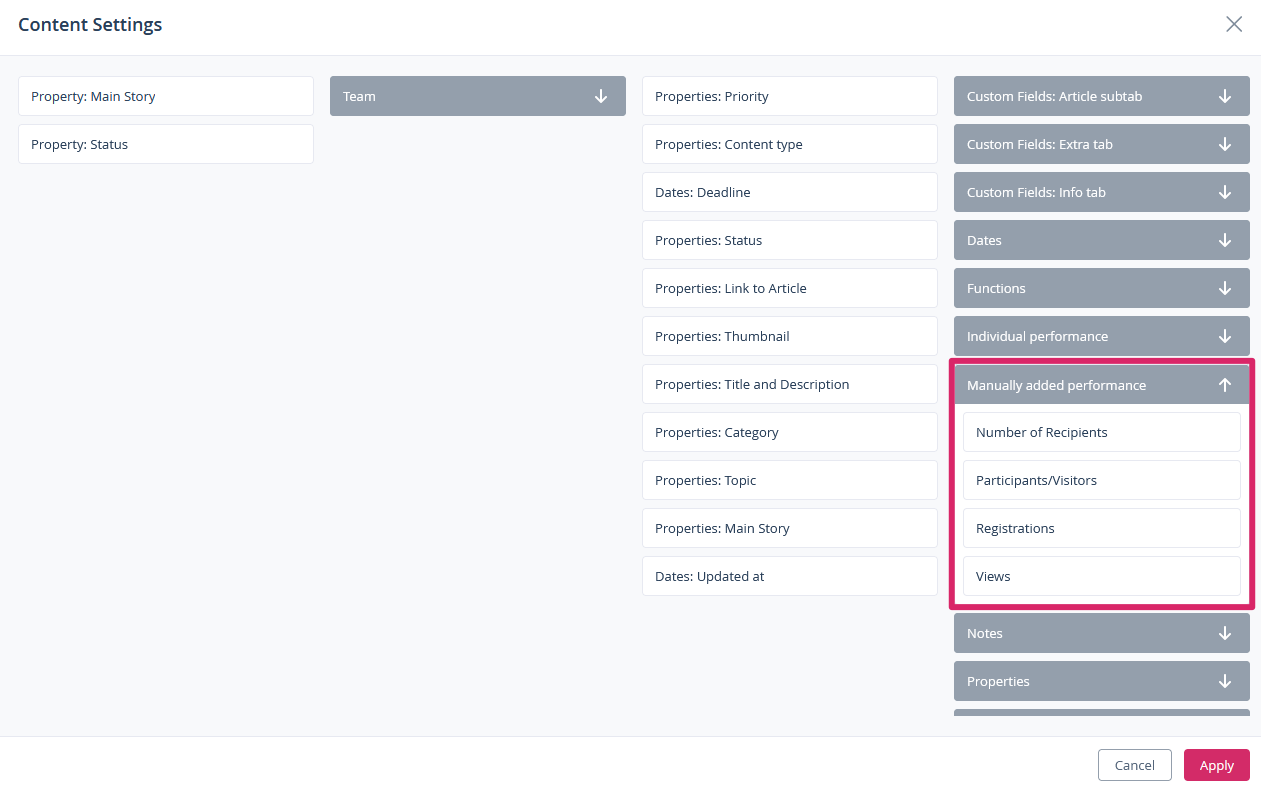The height and width of the screenshot is (786, 1261).
Task: Expand the Notes section
Action: pos(1100,633)
